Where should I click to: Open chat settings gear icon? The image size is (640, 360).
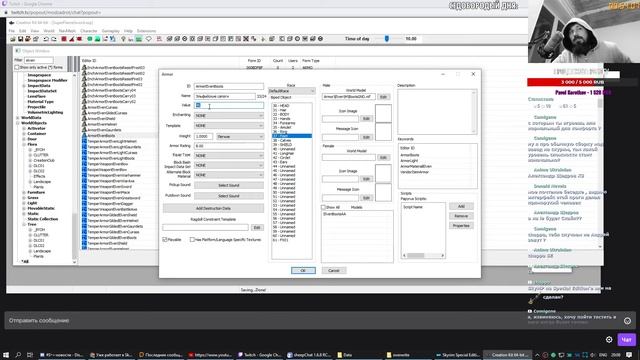(609, 340)
